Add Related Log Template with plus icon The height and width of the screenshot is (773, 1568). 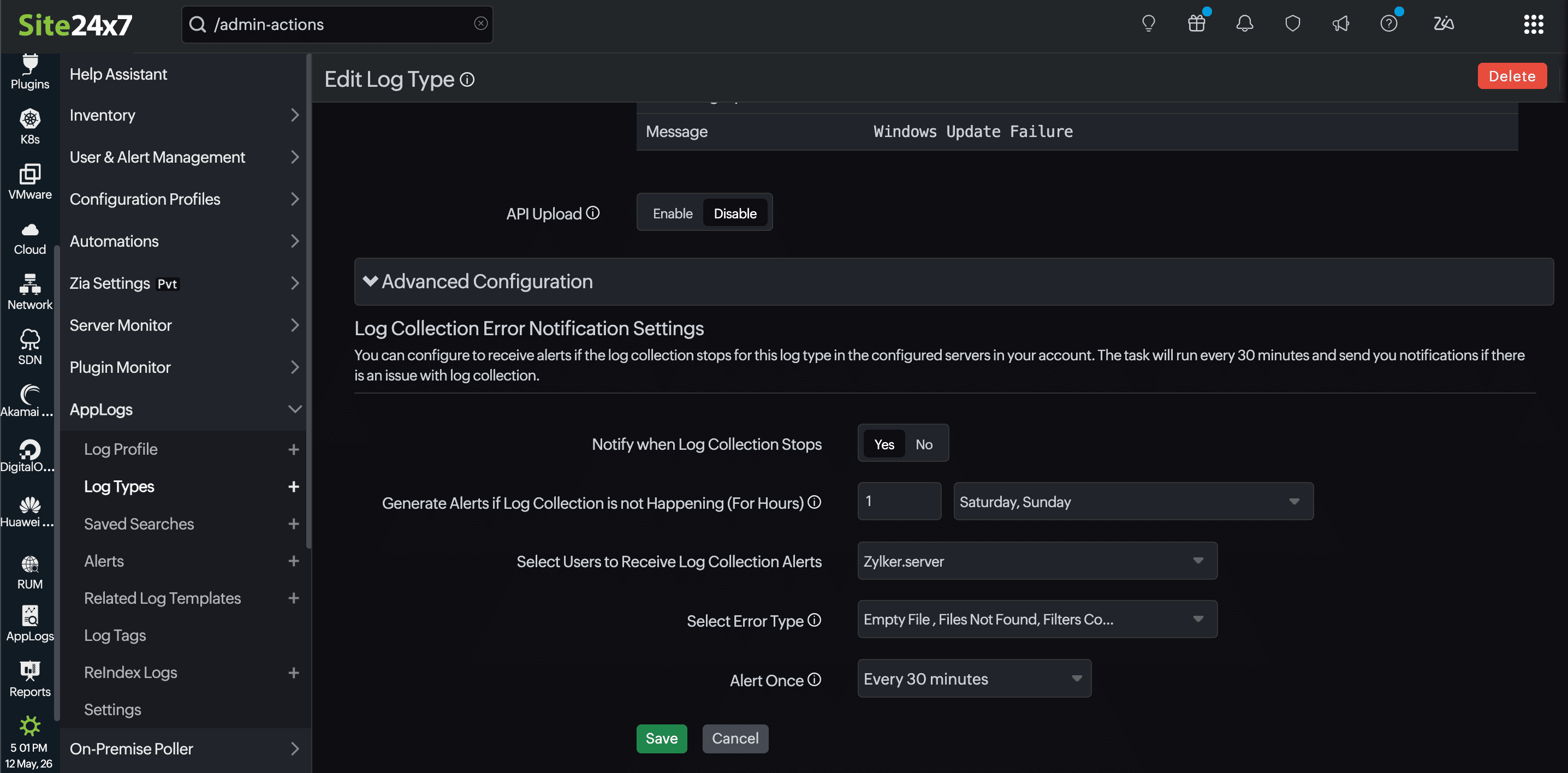[293, 598]
